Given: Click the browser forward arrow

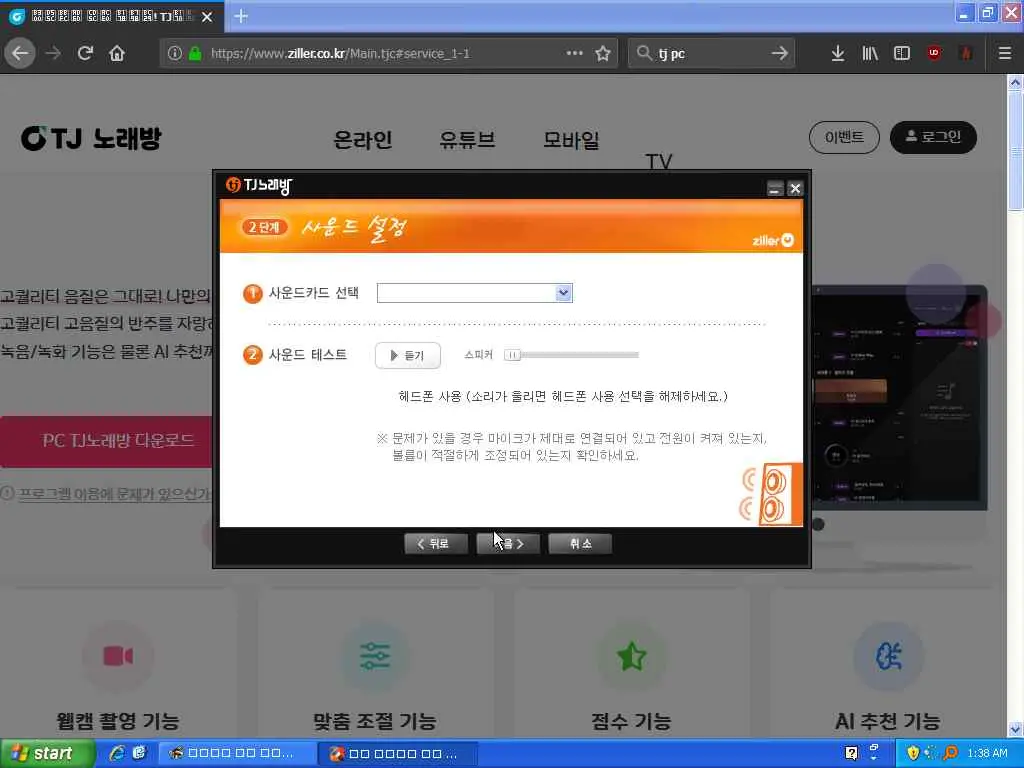Looking at the screenshot, I should pos(53,53).
